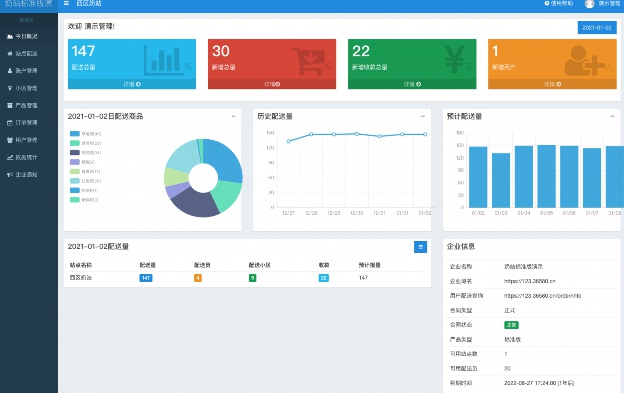The width and height of the screenshot is (624, 393).
Task: Click the blue 147 badge in the table
Action: pyautogui.click(x=146, y=278)
